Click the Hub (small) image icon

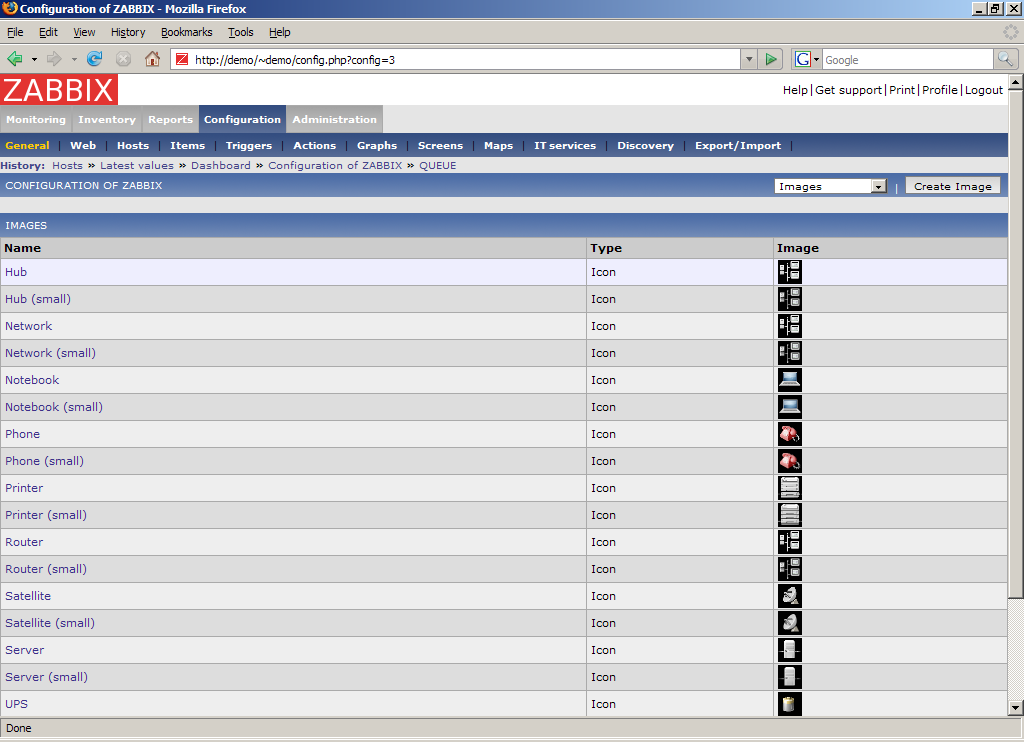[790, 299]
